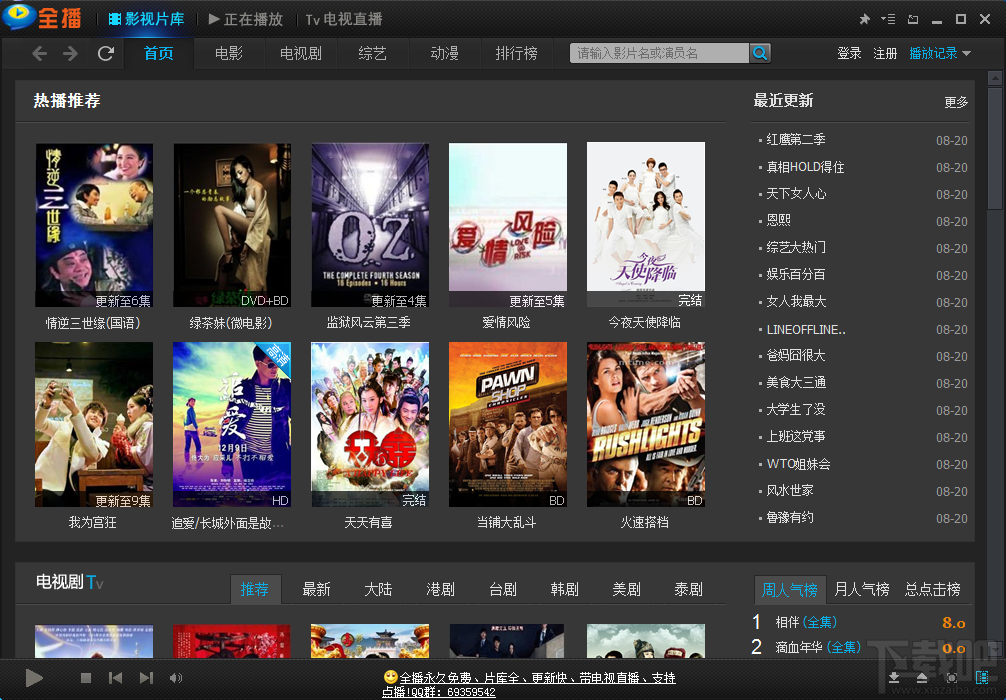Click 更多 in 最近更新

[x=956, y=102]
